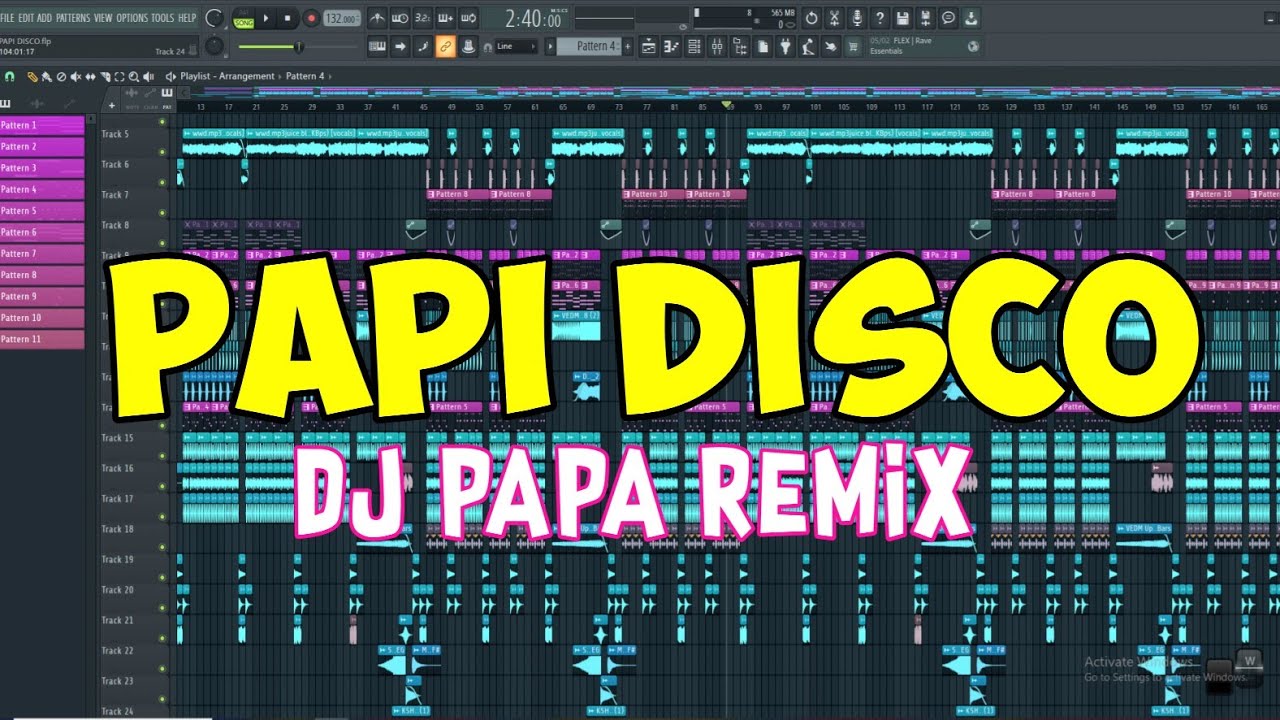
Task: Mute Track 6 with its green LED
Action: click(162, 181)
